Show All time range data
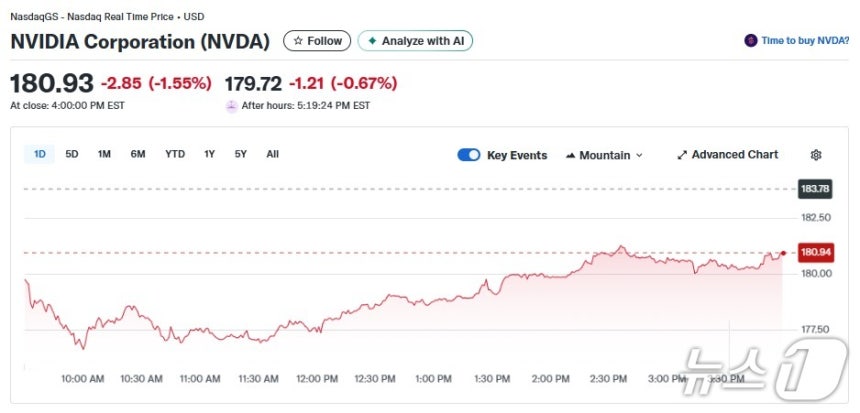This screenshot has height=413, width=860. [x=272, y=154]
